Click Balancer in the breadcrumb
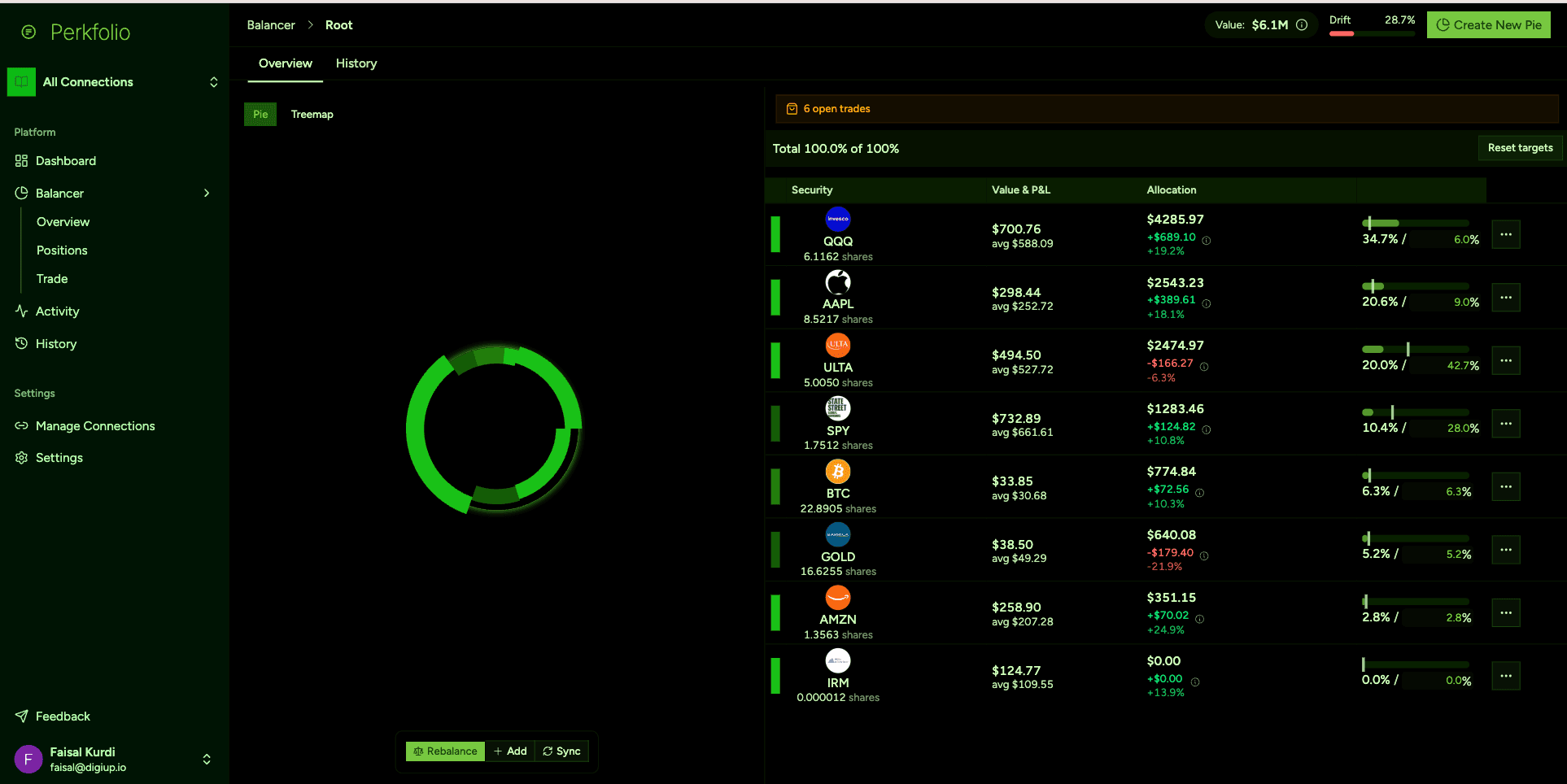 tap(271, 25)
